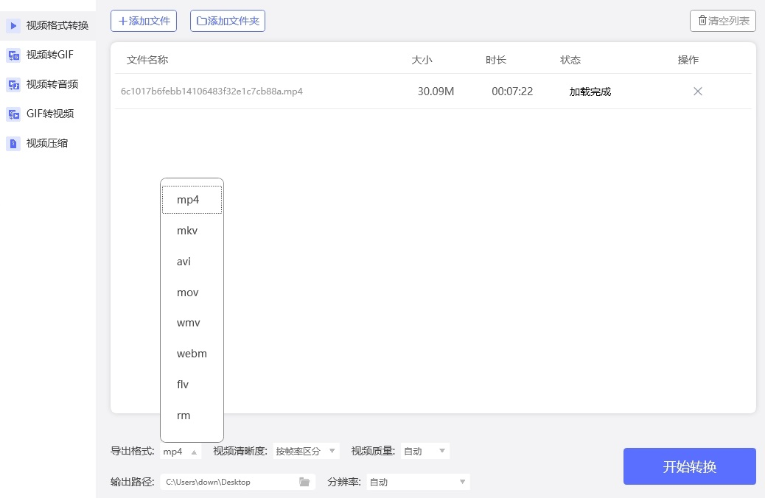Click the 00:07:22 duration value
Screen dimensions: 765x498
(x=512, y=91)
